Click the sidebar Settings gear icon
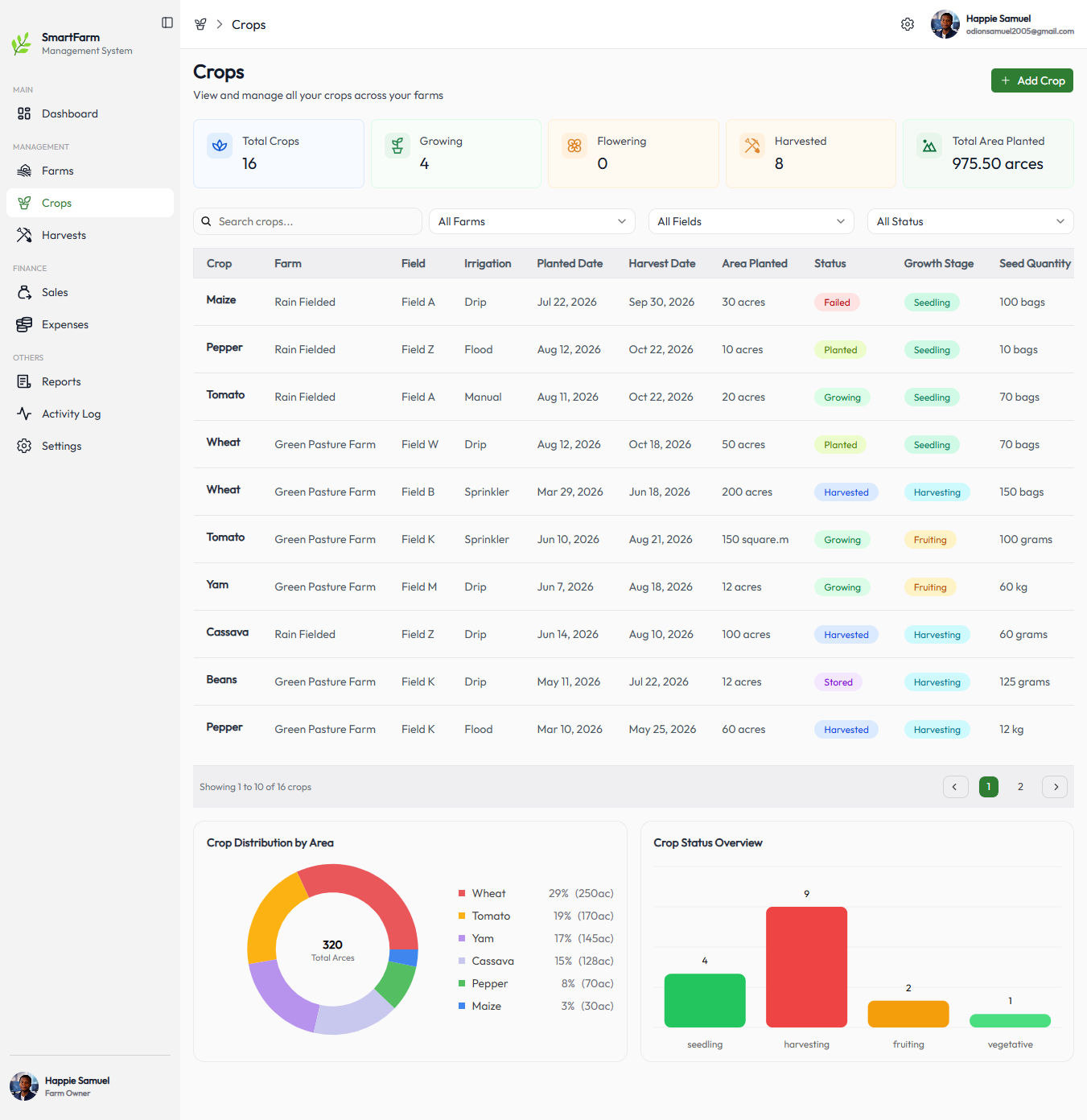 (24, 446)
